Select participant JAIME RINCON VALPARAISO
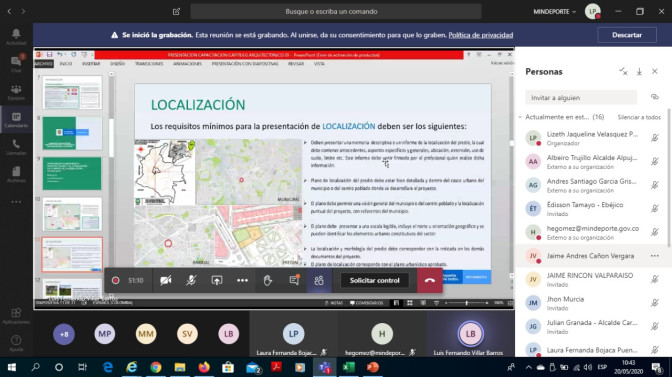 click(591, 279)
